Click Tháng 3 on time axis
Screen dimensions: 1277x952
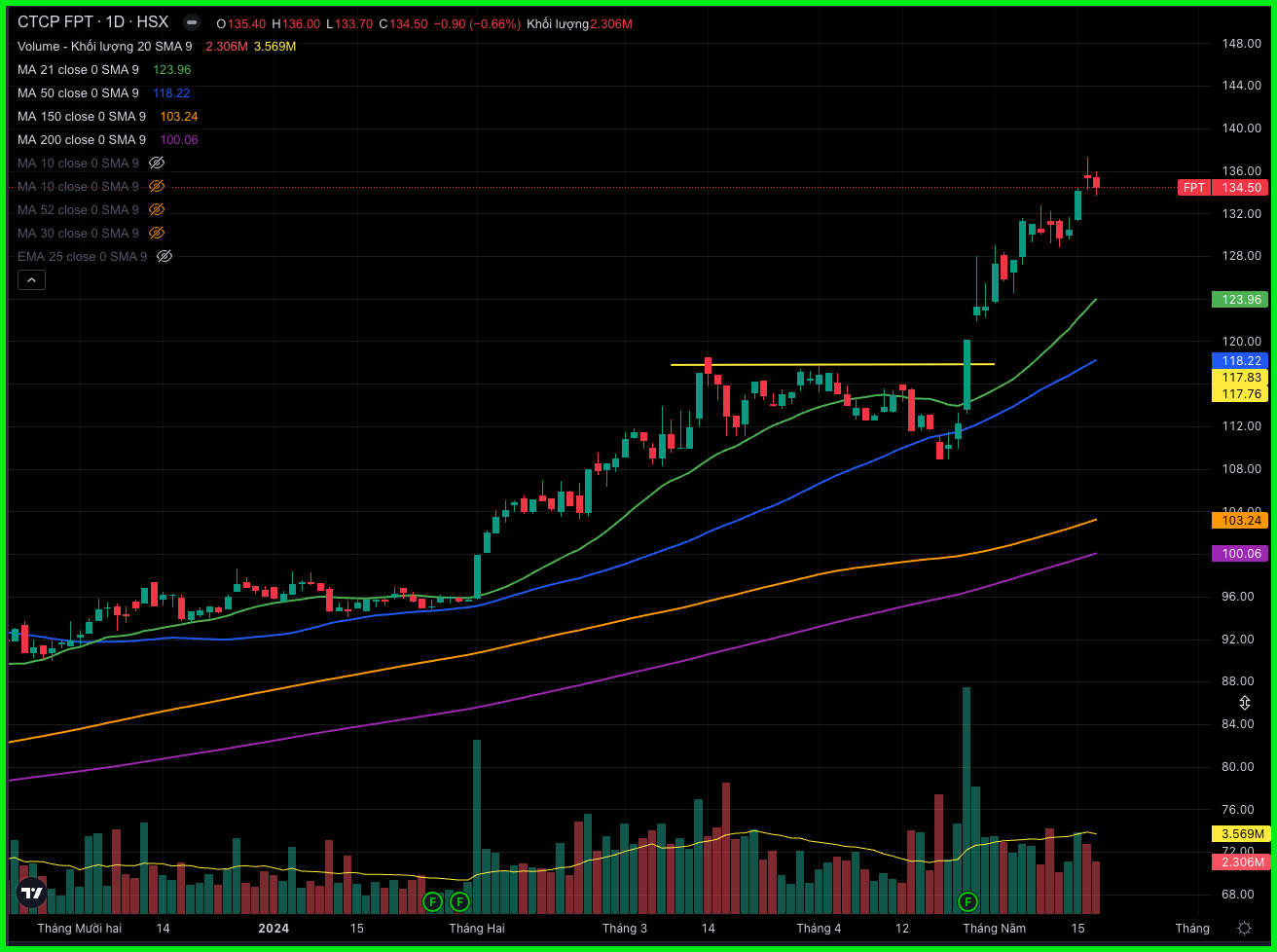point(625,929)
